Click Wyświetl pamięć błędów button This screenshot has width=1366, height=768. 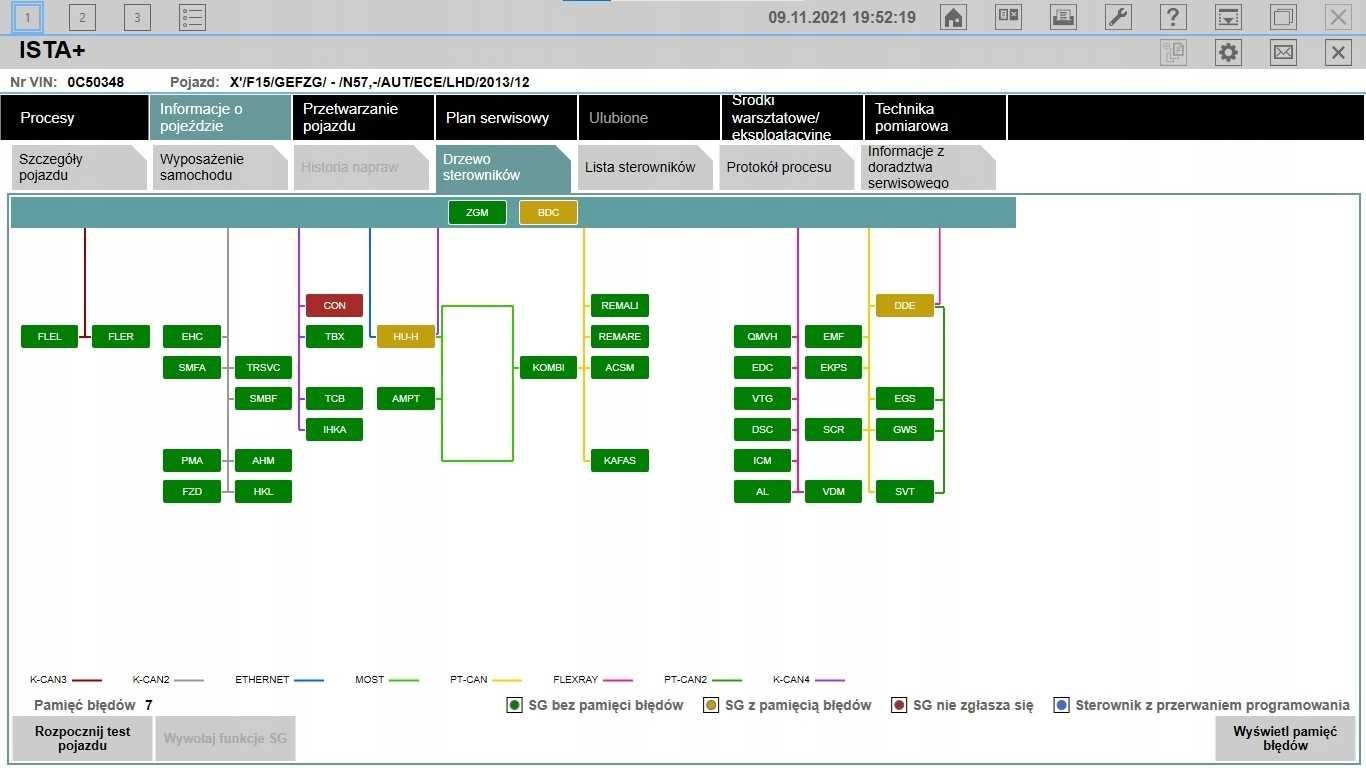coord(1285,739)
